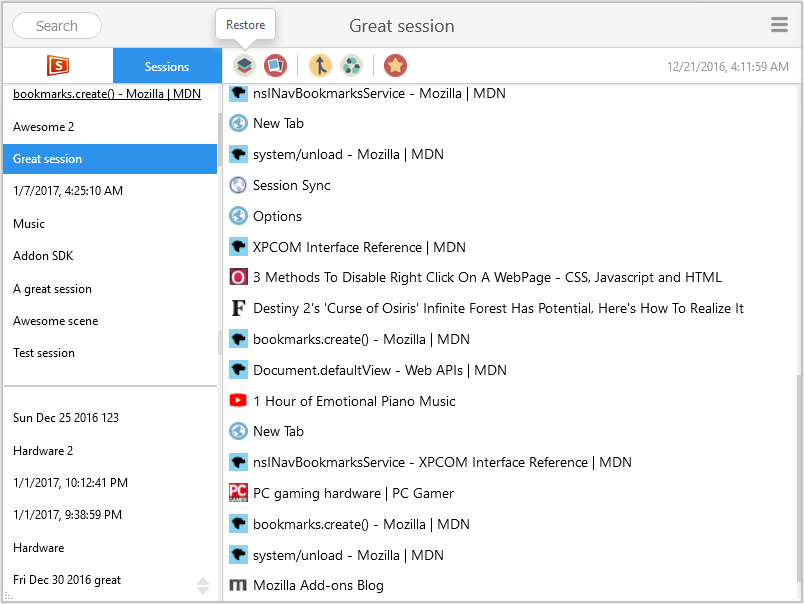Click the Great session title header

pos(401,26)
